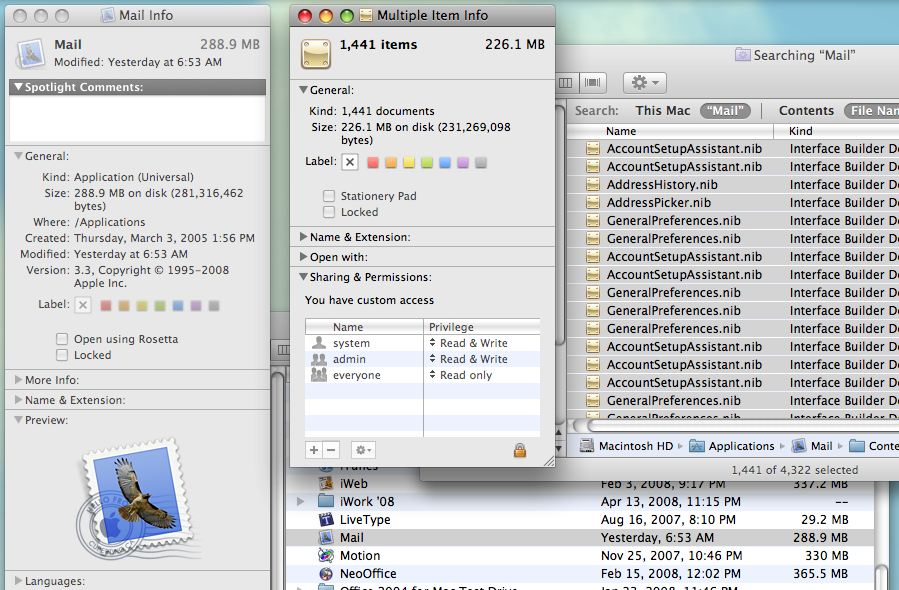
Task: Click the NeoOffice app icon in list
Action: pyautogui.click(x=326, y=573)
